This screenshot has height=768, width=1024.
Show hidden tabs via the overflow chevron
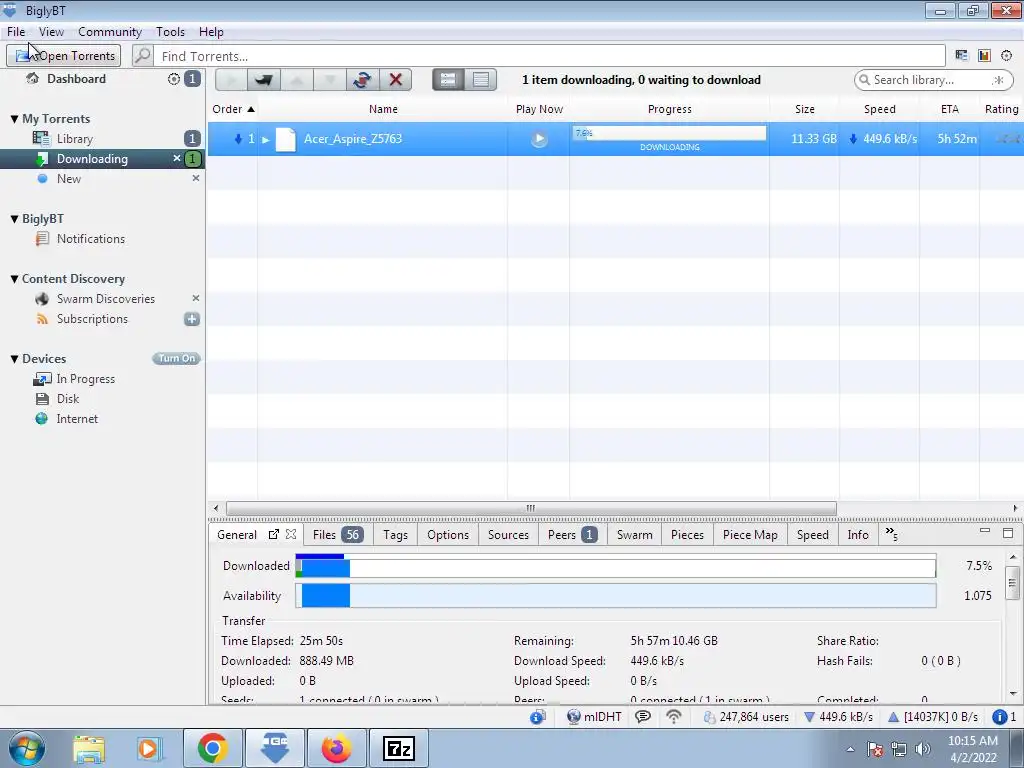point(891,534)
